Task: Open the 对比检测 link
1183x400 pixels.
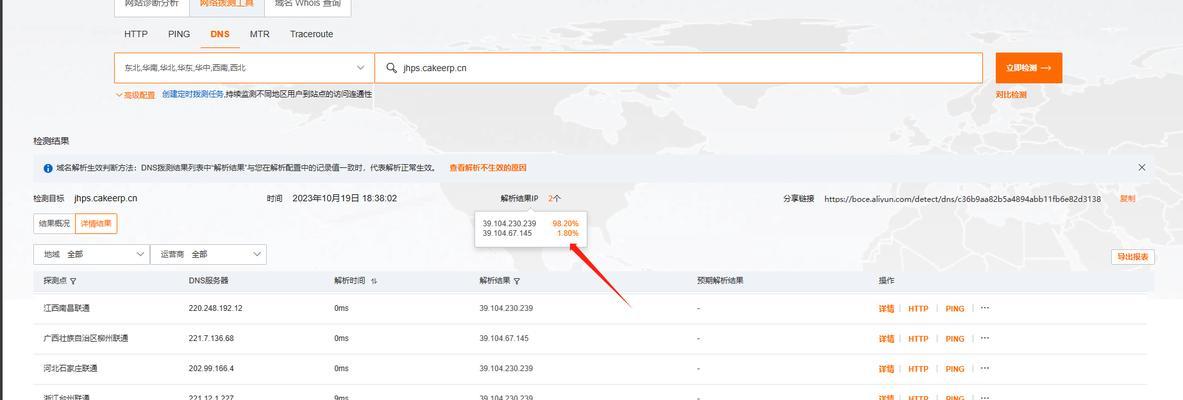Action: click(x=1011, y=95)
